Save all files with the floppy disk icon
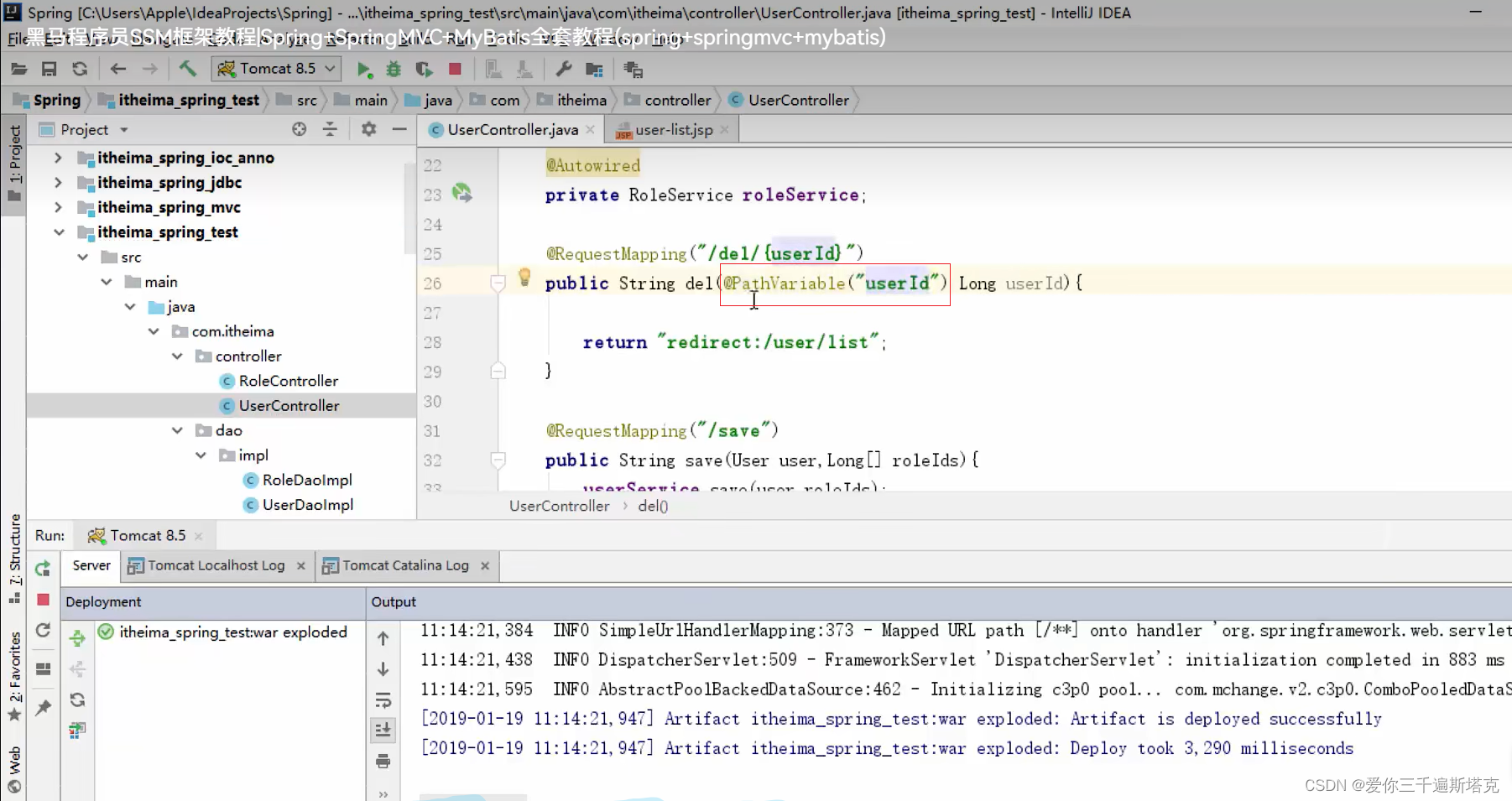This screenshot has width=1512, height=801. click(50, 69)
